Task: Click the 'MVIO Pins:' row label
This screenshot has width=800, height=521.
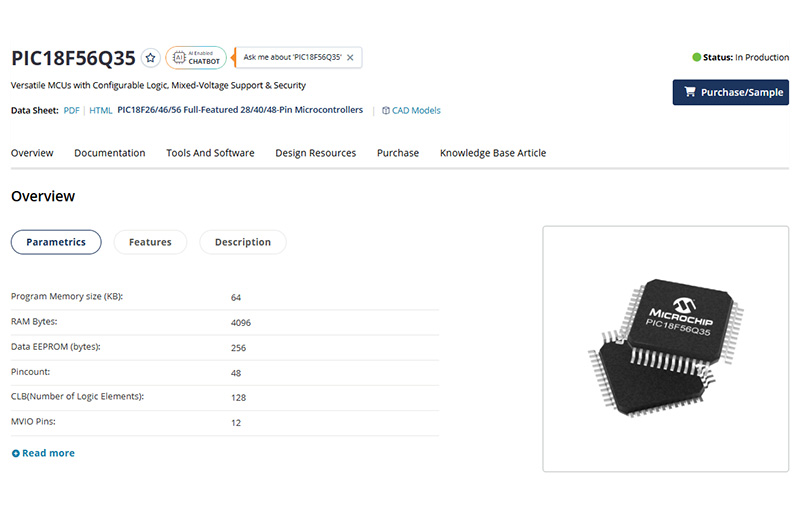Action: (x=33, y=421)
